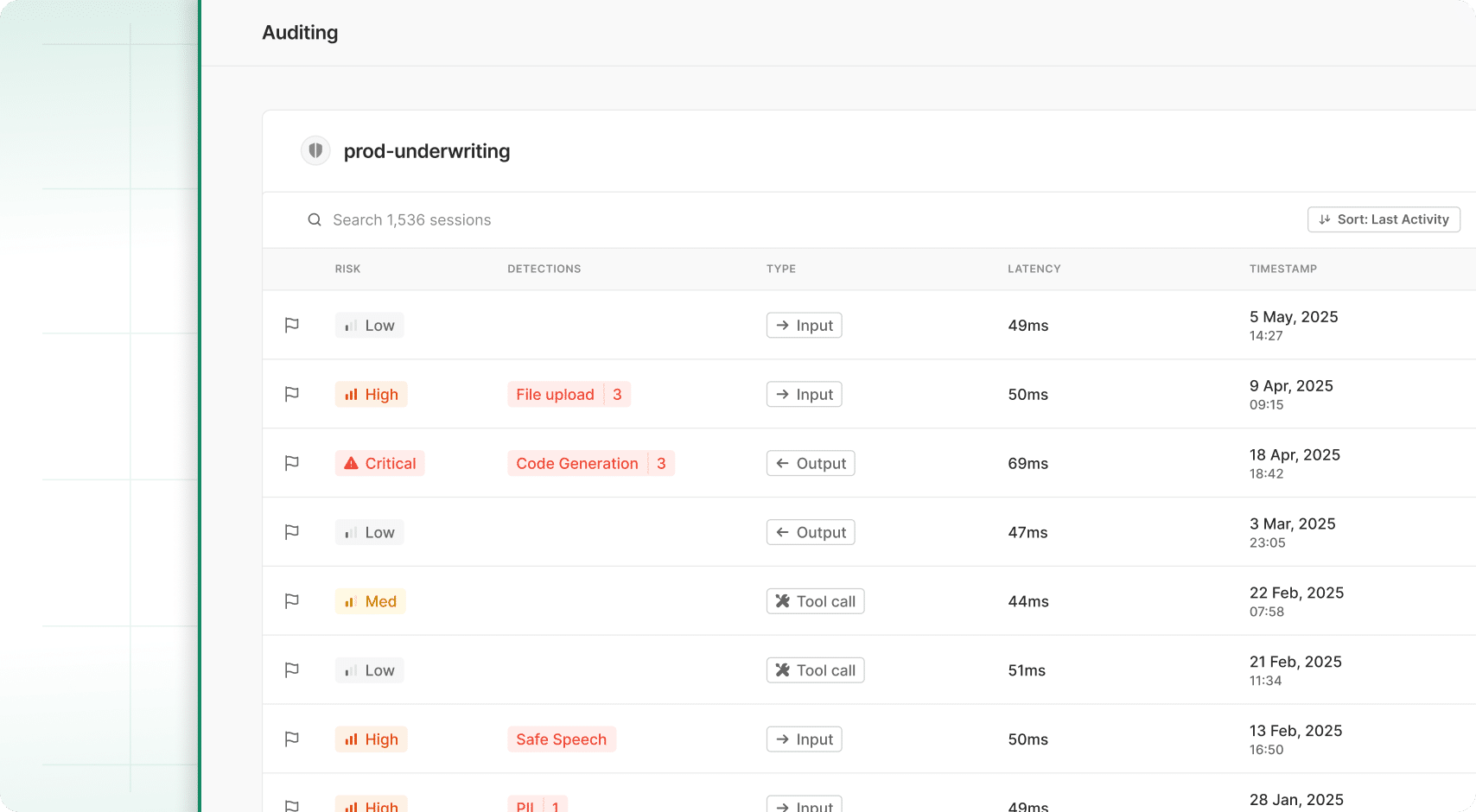
Task: Flag the 21 Feb, 2025 session
Action: click(292, 670)
